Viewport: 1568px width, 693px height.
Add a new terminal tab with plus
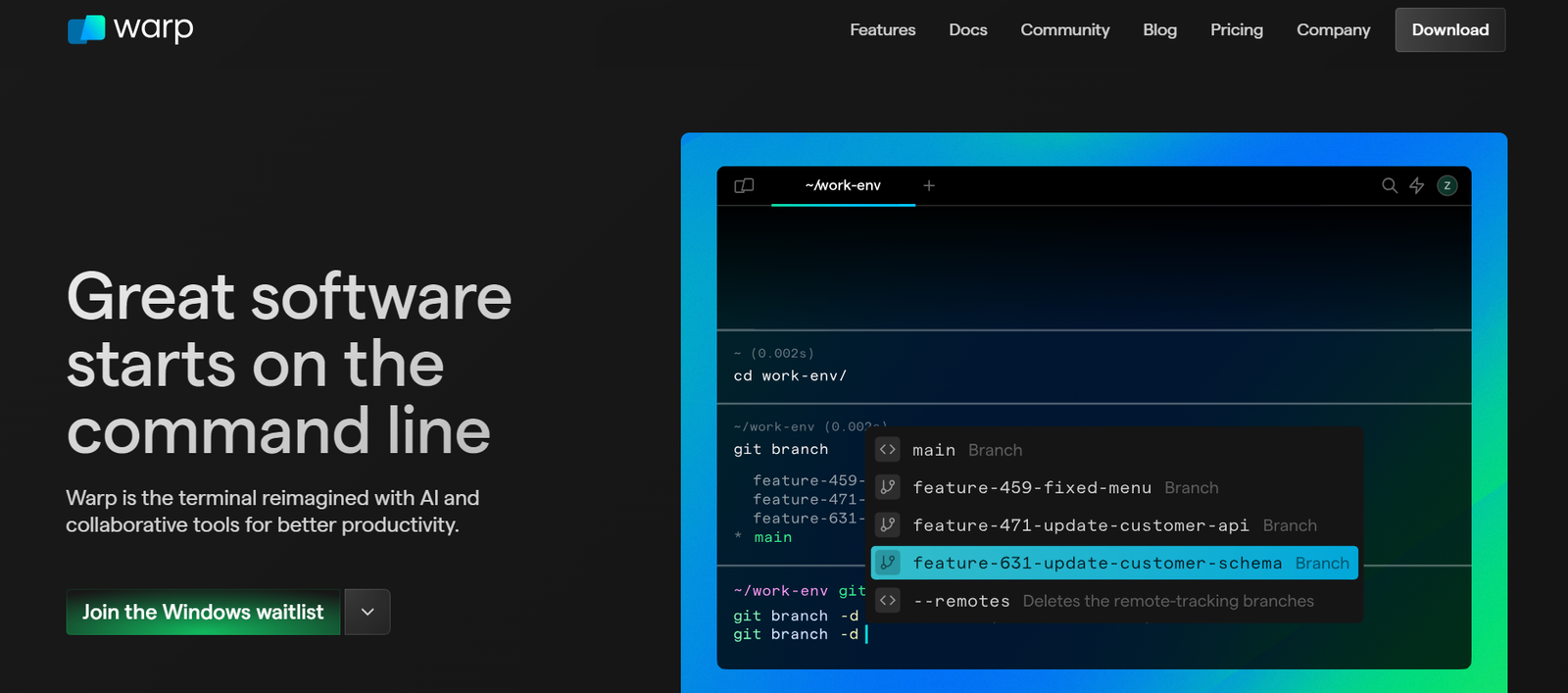(929, 185)
